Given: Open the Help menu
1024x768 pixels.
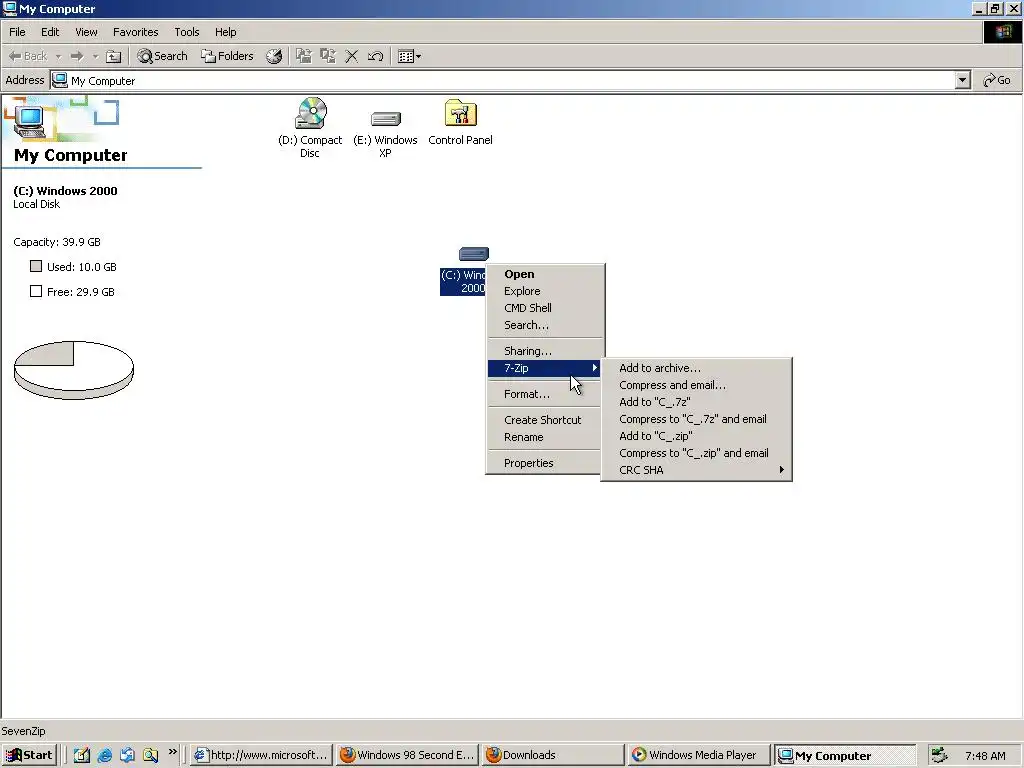Looking at the screenshot, I should click(226, 32).
